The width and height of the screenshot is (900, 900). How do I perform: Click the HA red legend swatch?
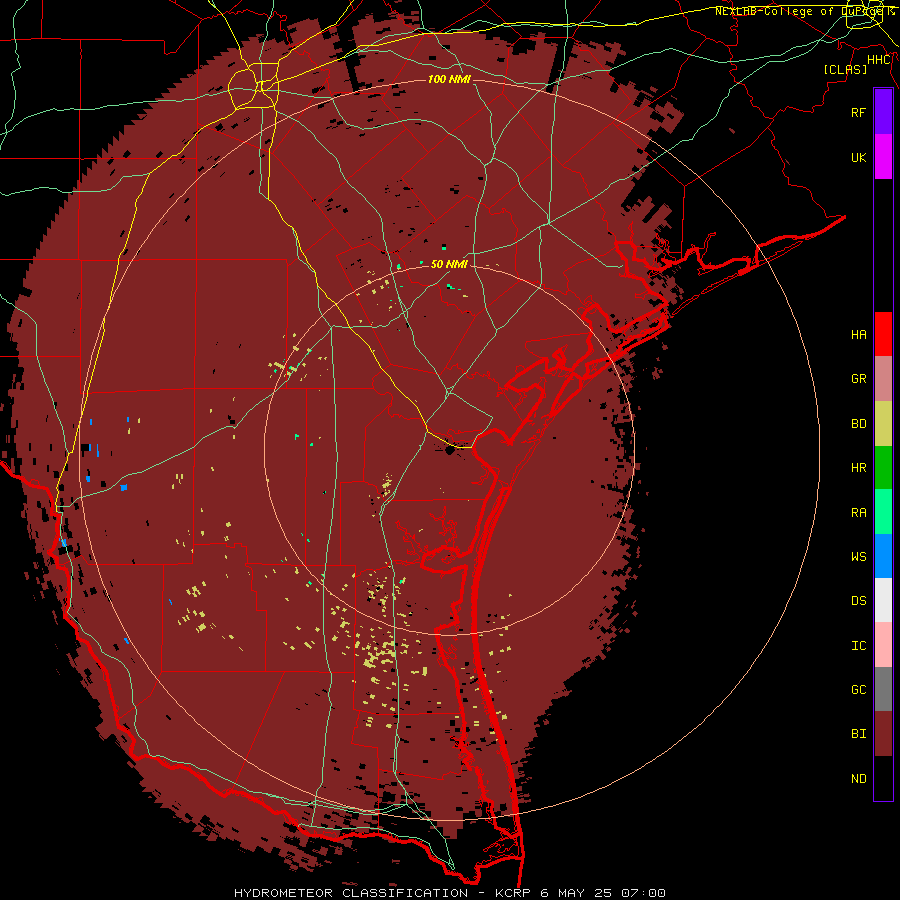883,334
